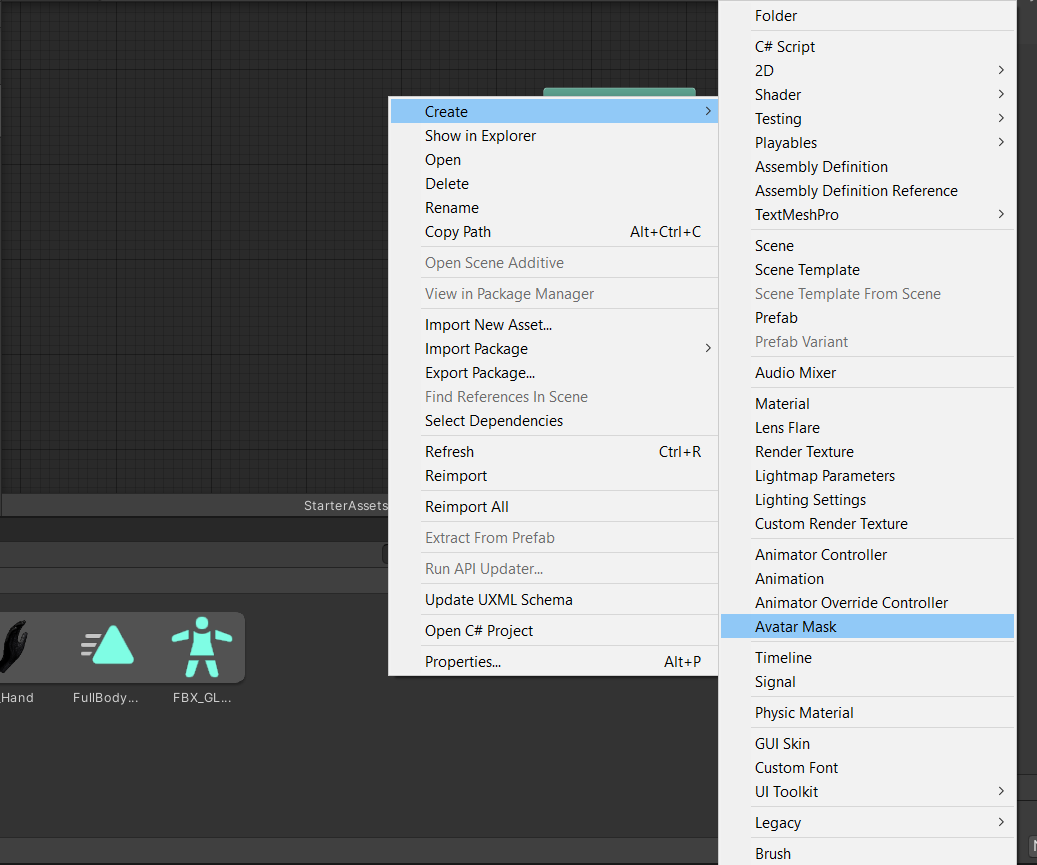Expand the TextMeshPro submenu arrow
The width and height of the screenshot is (1037, 865).
1001,214
